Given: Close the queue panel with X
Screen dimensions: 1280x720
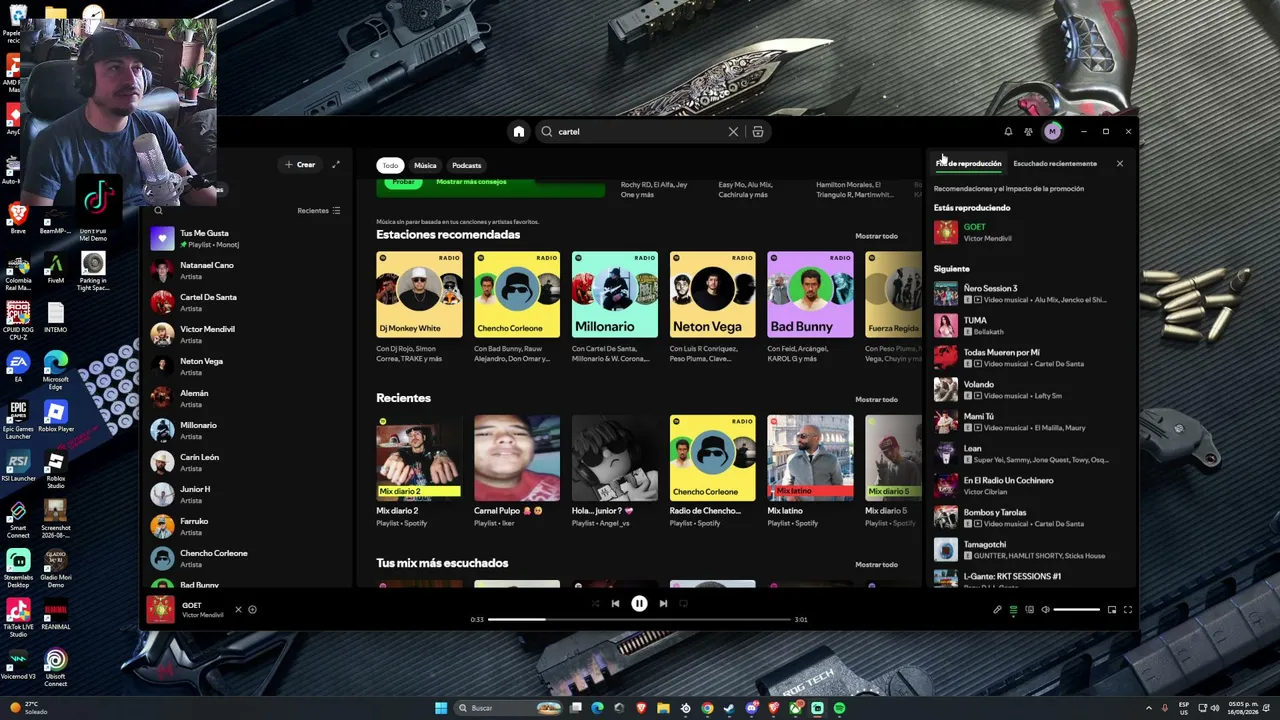Looking at the screenshot, I should (1119, 164).
